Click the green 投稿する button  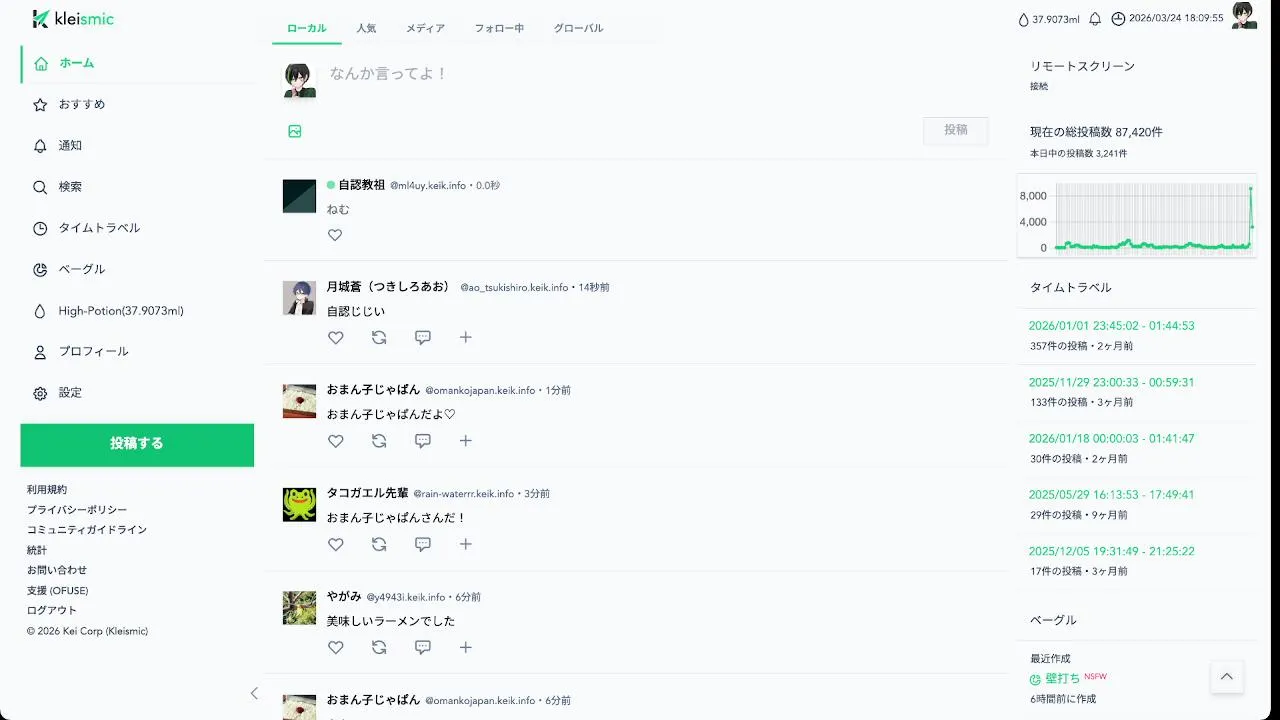point(137,445)
